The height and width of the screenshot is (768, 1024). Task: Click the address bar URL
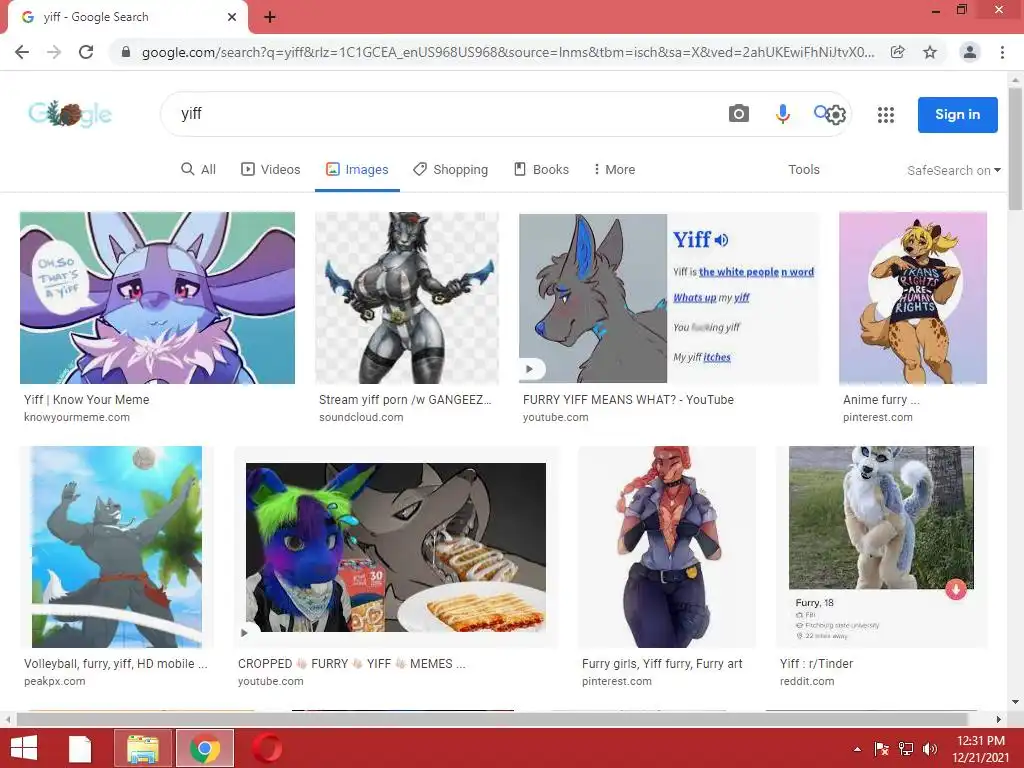[x=507, y=52]
